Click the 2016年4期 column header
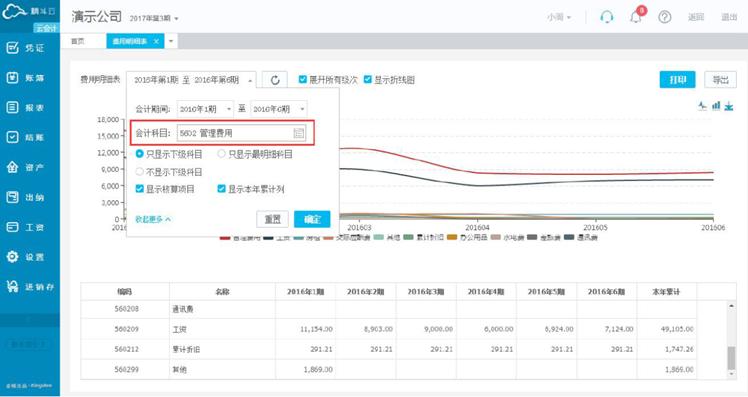Screen dimensions: 748x397 pos(486,292)
